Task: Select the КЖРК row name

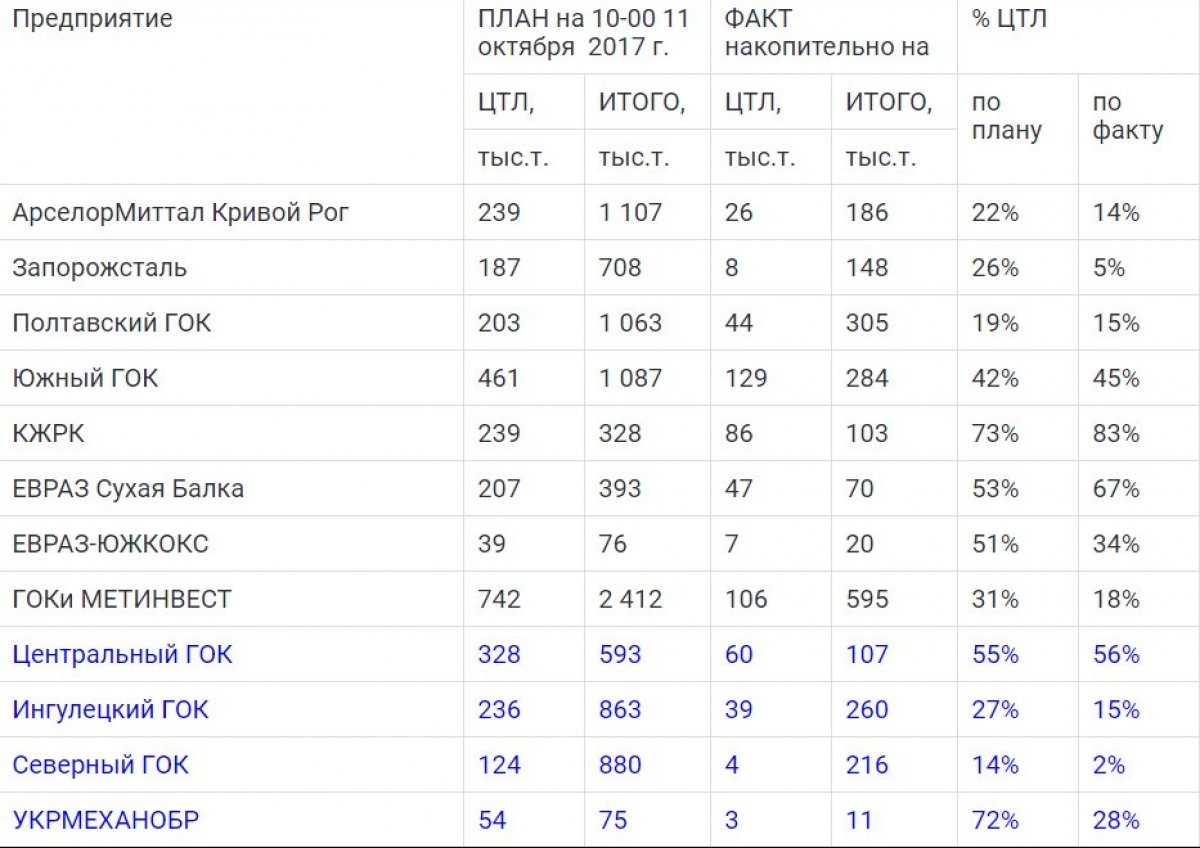Action: [x=48, y=433]
